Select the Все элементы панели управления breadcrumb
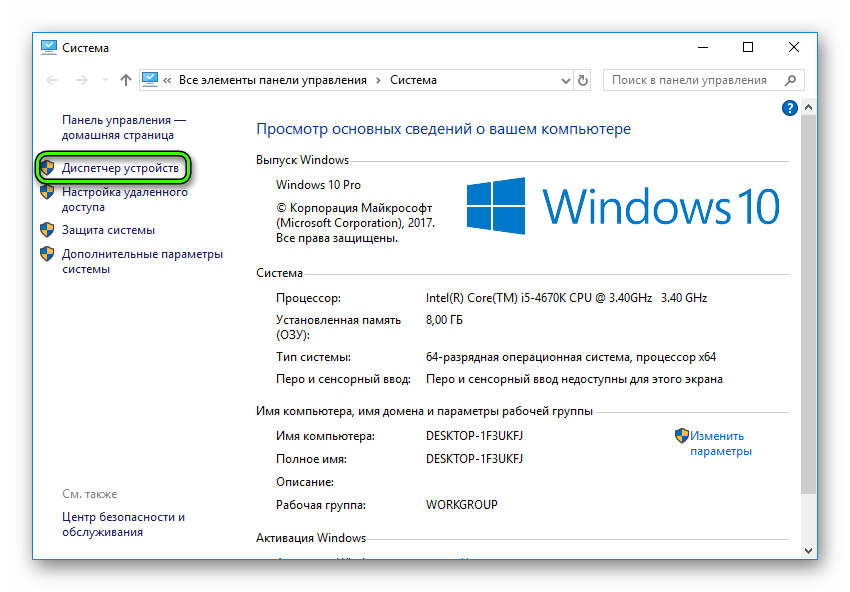The height and width of the screenshot is (592, 850). pyautogui.click(x=272, y=80)
